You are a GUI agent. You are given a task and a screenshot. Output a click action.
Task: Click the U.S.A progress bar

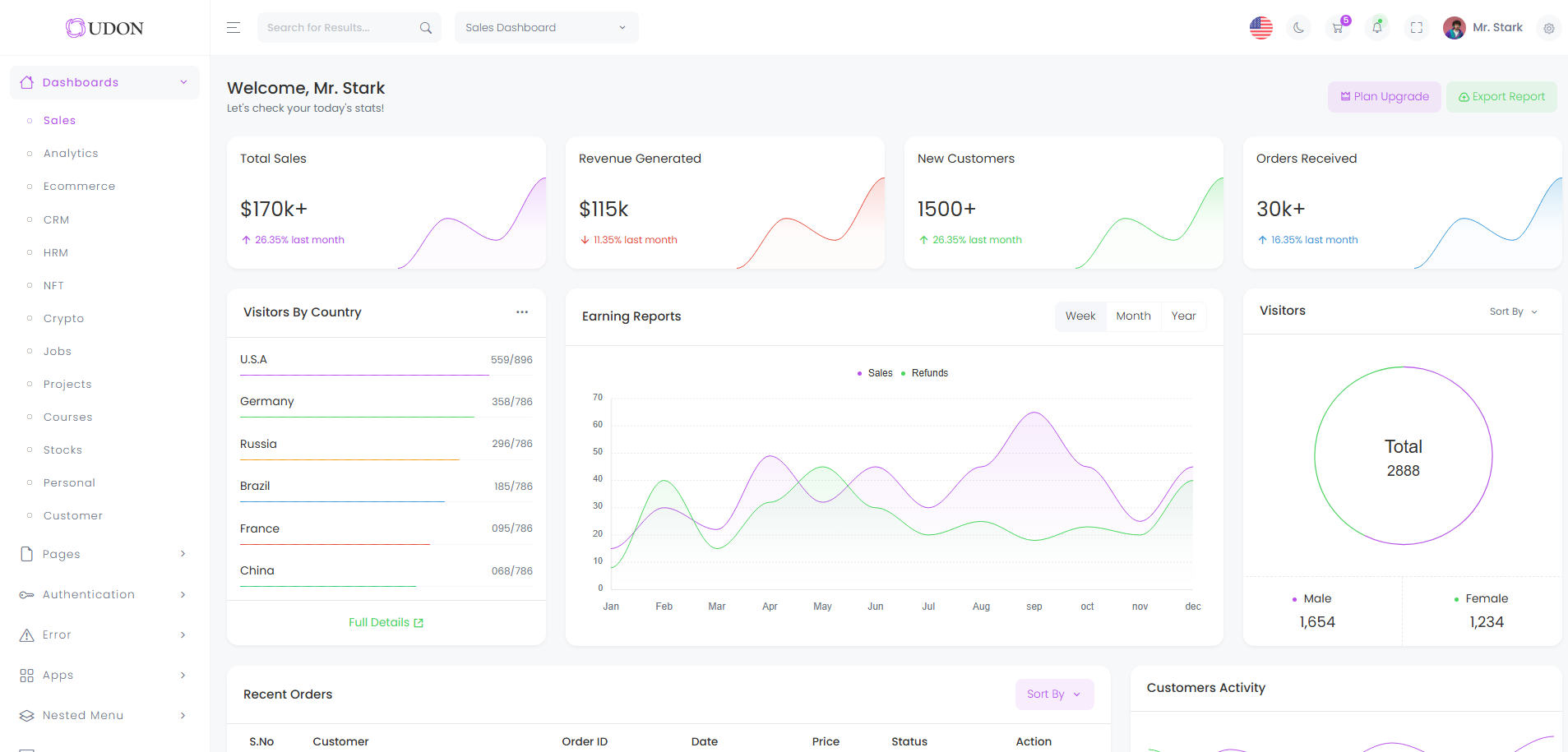(386, 376)
